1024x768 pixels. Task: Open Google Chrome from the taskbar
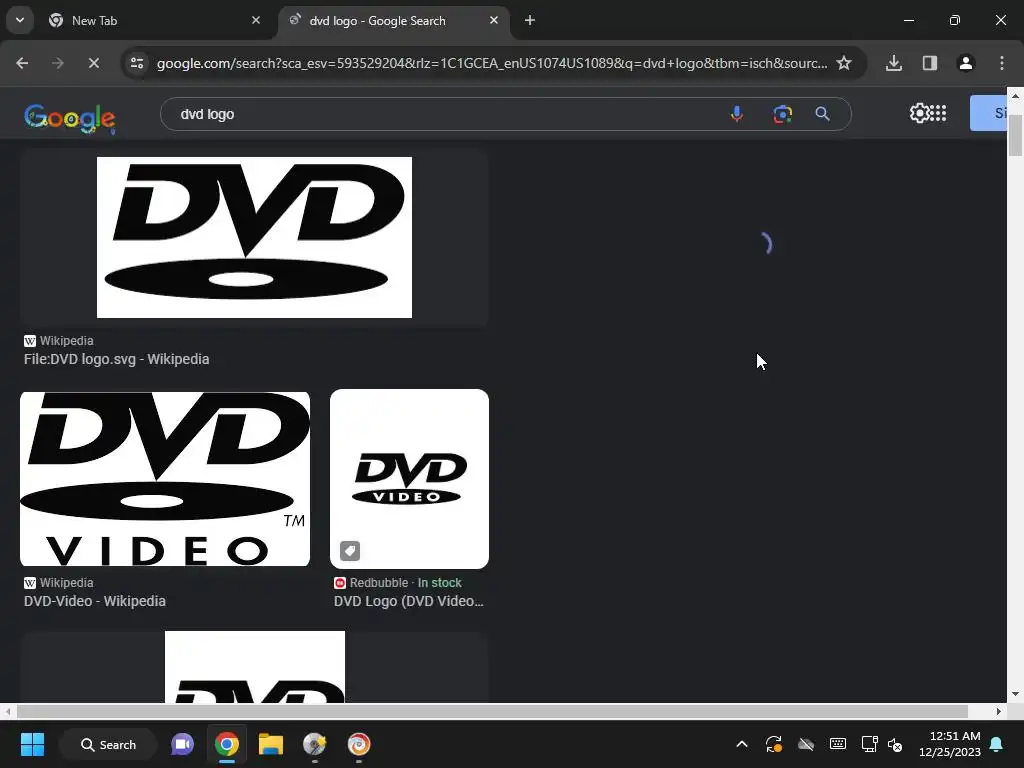[227, 744]
